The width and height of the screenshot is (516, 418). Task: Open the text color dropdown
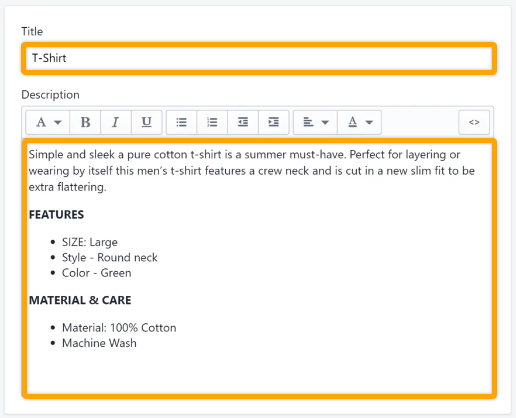pos(359,122)
